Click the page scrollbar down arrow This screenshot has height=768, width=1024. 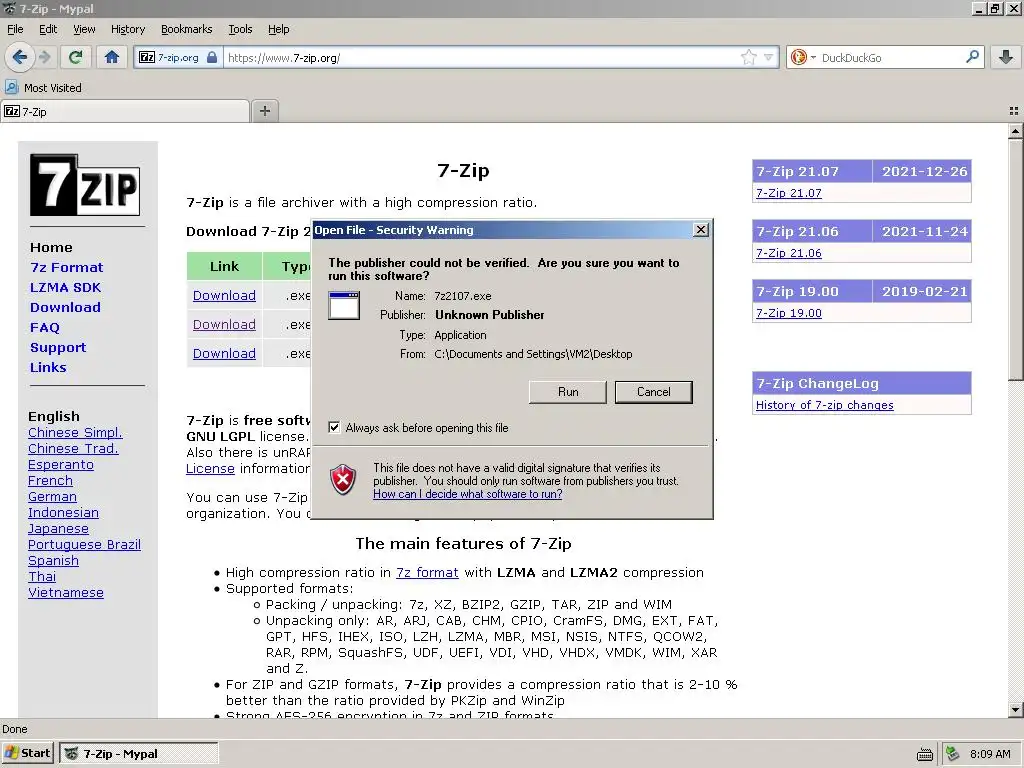(1015, 709)
